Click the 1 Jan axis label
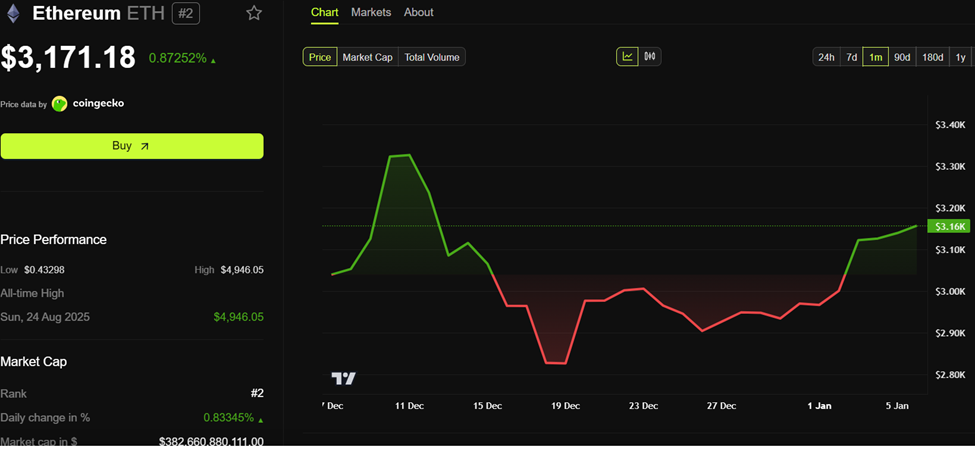975x450 pixels. click(820, 406)
